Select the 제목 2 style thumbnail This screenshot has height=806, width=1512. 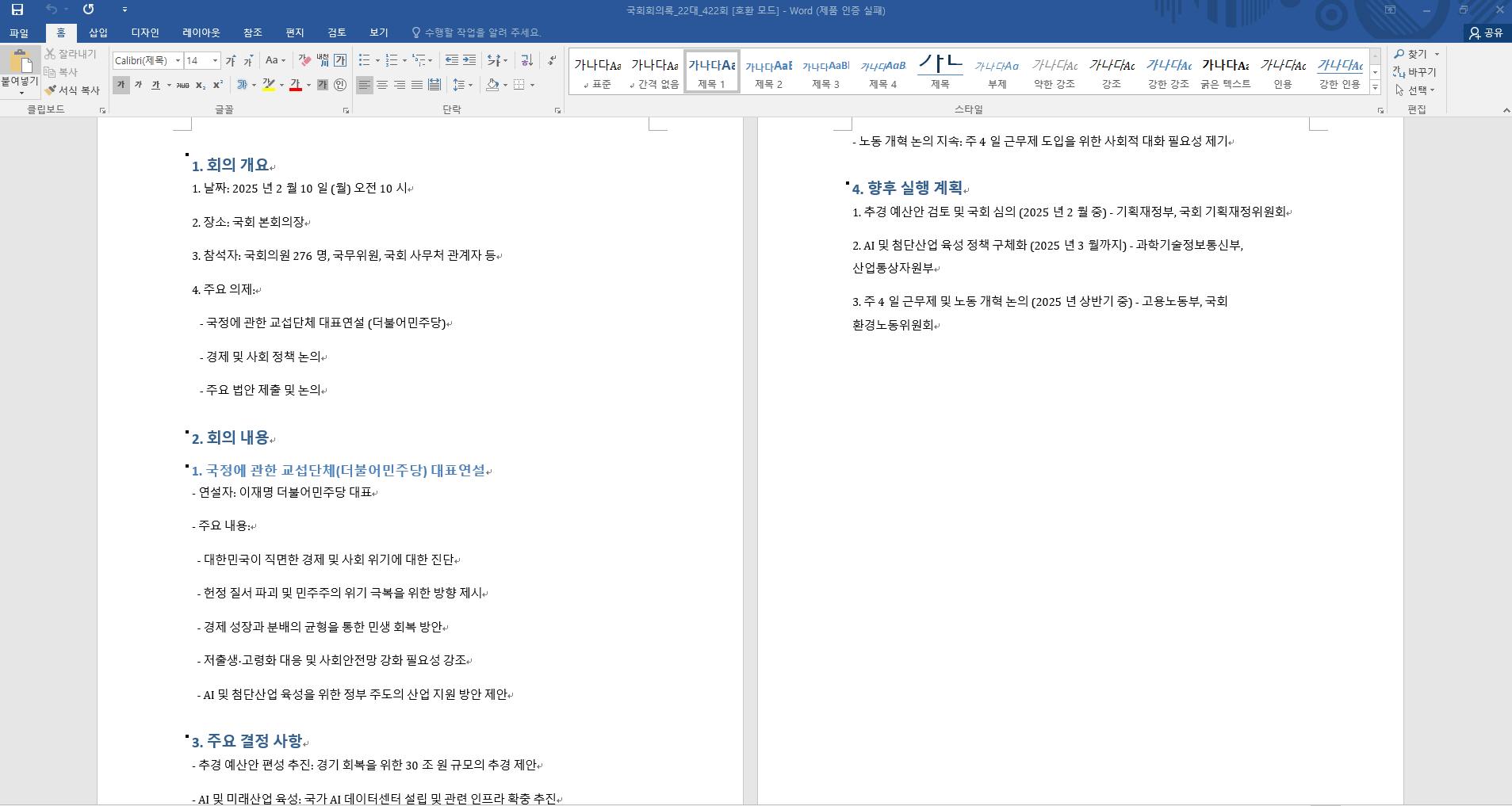point(768,72)
